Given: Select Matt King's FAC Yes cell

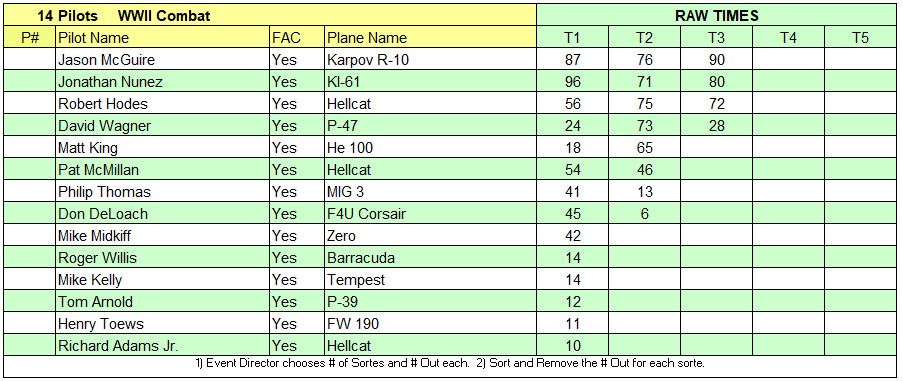Looking at the screenshot, I should coord(298,147).
